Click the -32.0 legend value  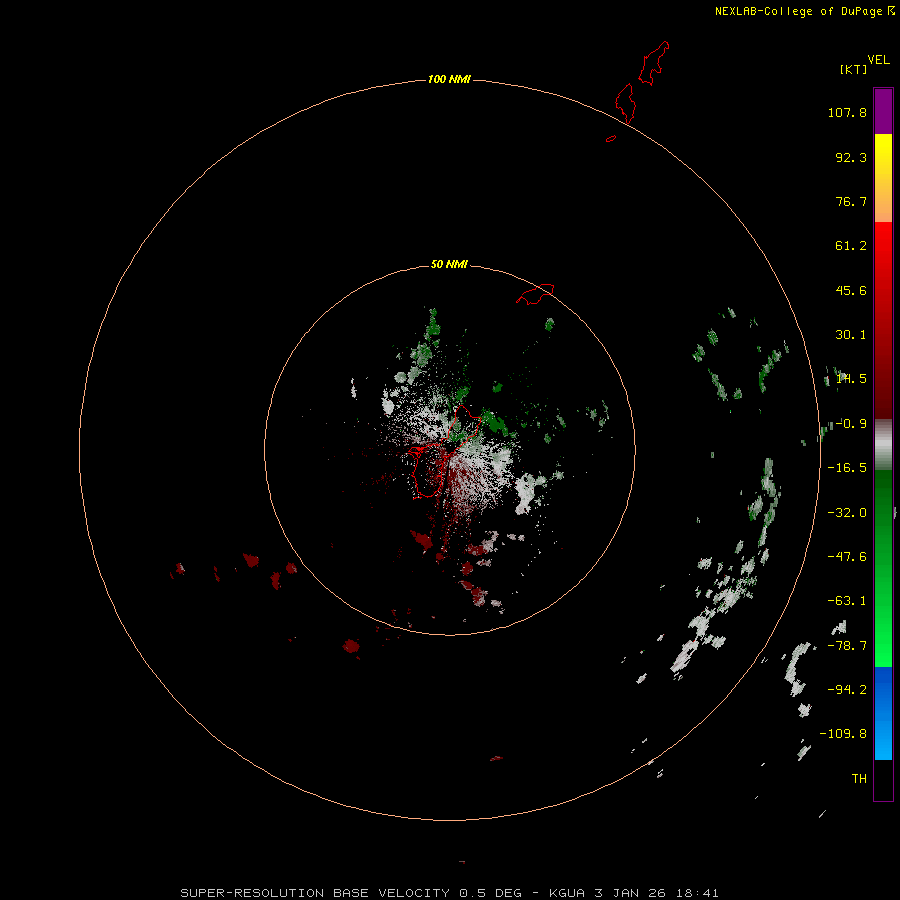pos(847,513)
